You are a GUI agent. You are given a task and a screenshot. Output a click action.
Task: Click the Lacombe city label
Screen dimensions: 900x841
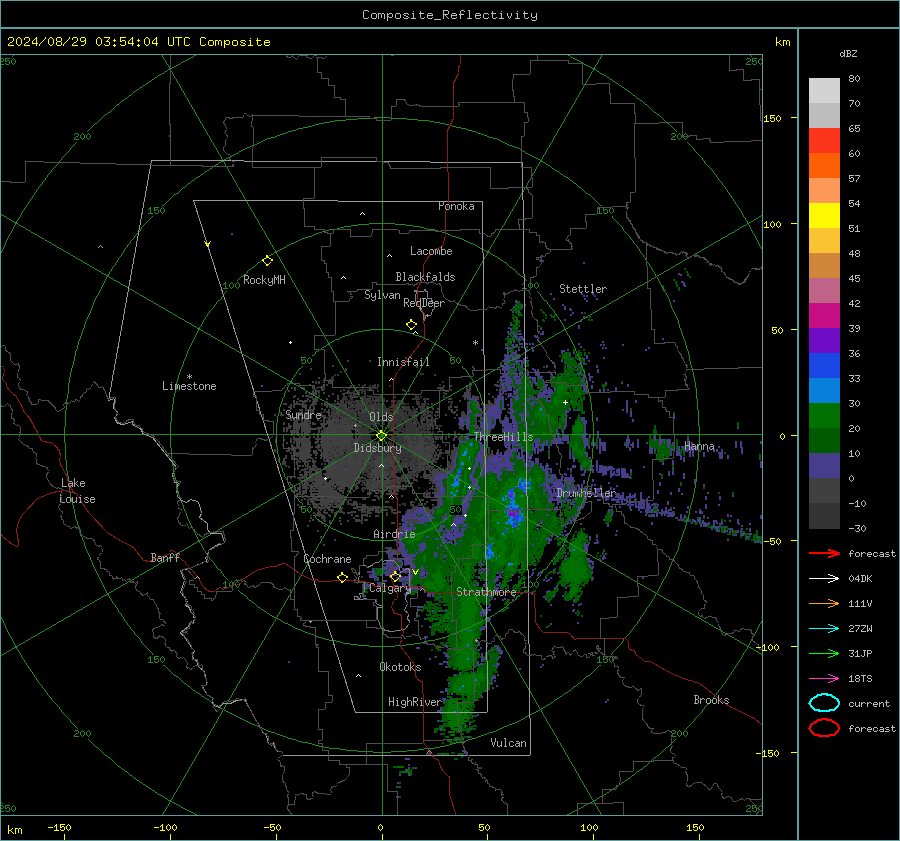pos(430,251)
